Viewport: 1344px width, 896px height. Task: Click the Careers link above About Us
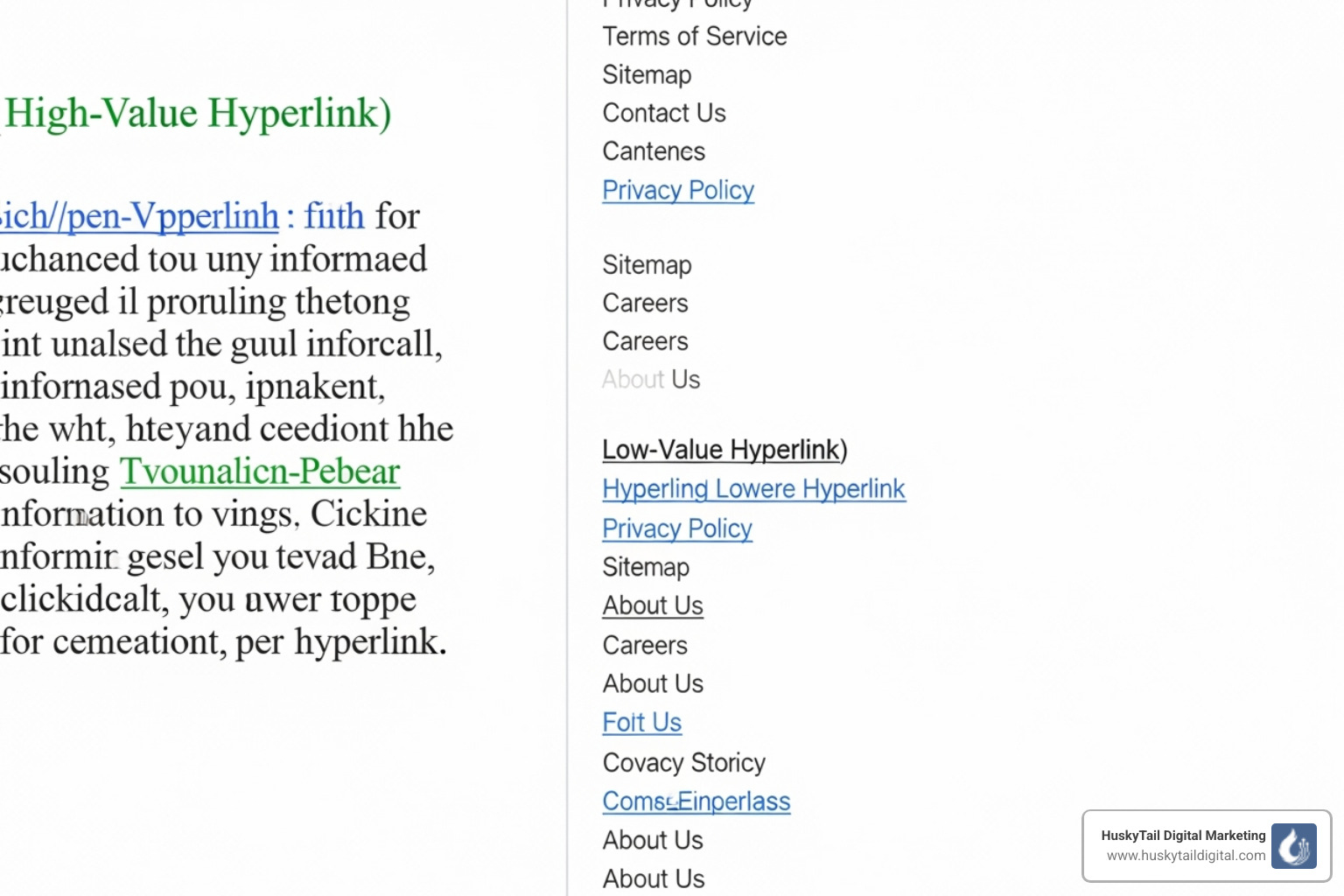point(645,341)
